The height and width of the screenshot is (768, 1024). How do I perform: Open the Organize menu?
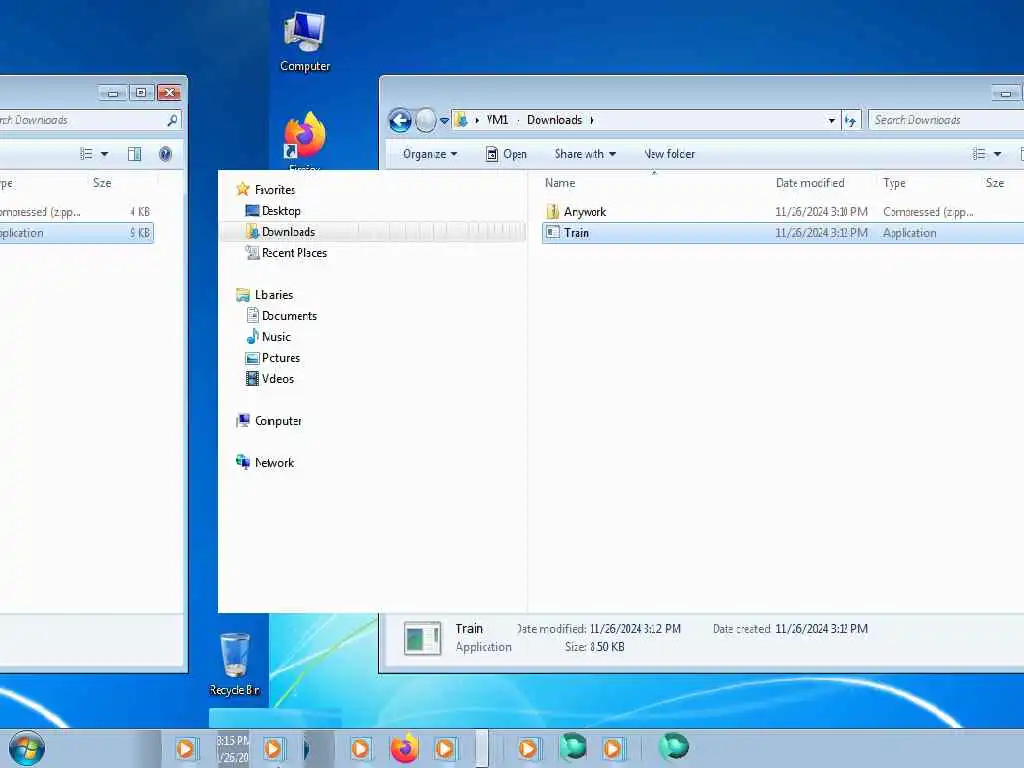click(430, 154)
